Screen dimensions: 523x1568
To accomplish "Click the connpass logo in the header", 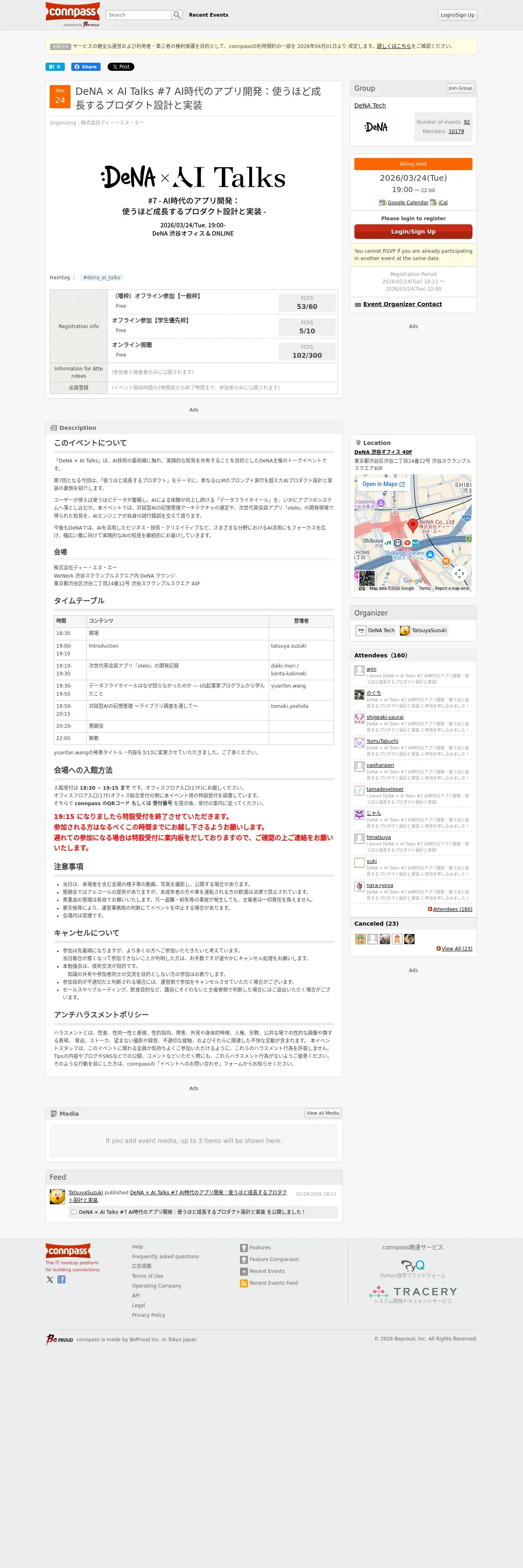I will 73,11.
